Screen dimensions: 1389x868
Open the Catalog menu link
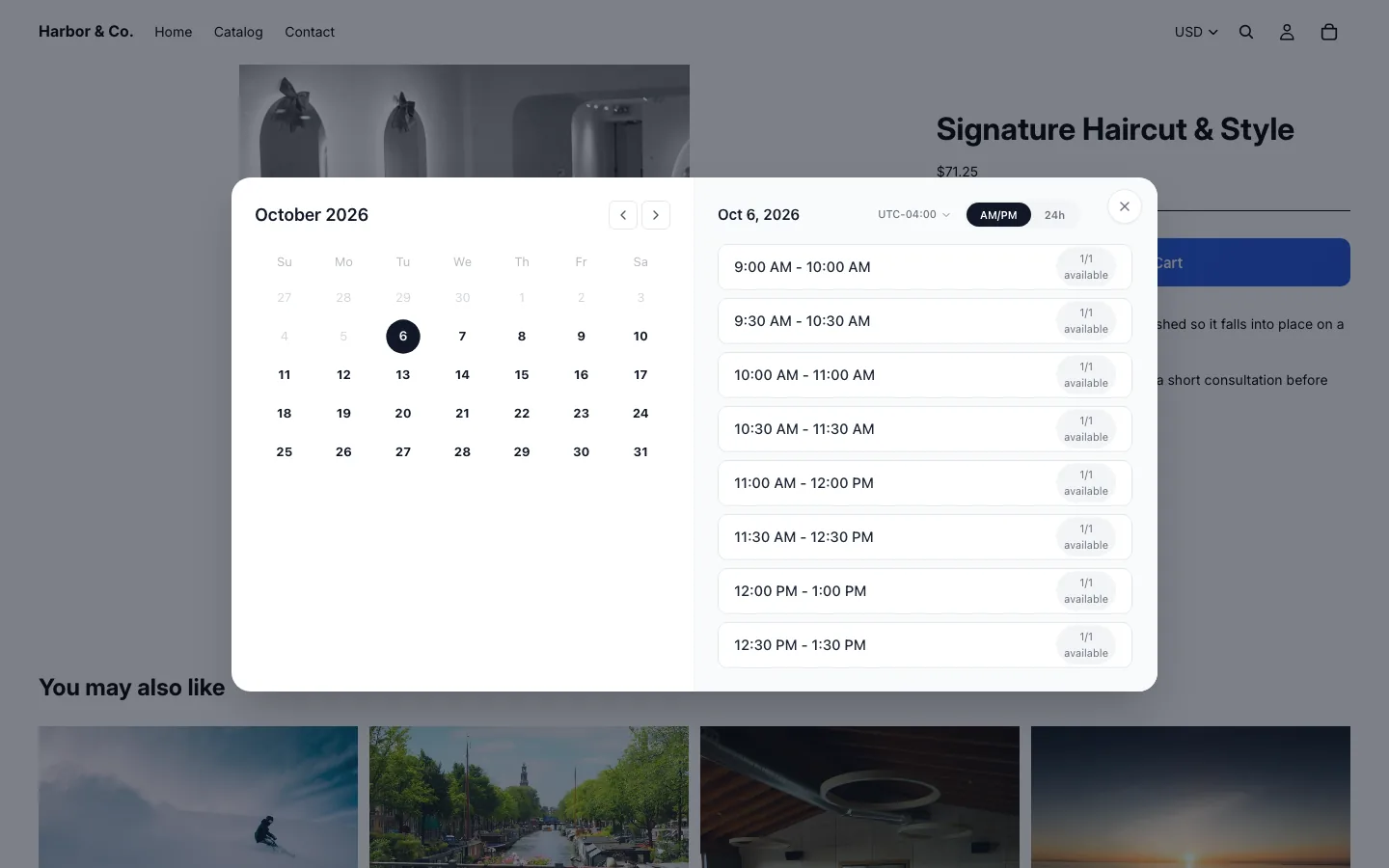point(238,32)
